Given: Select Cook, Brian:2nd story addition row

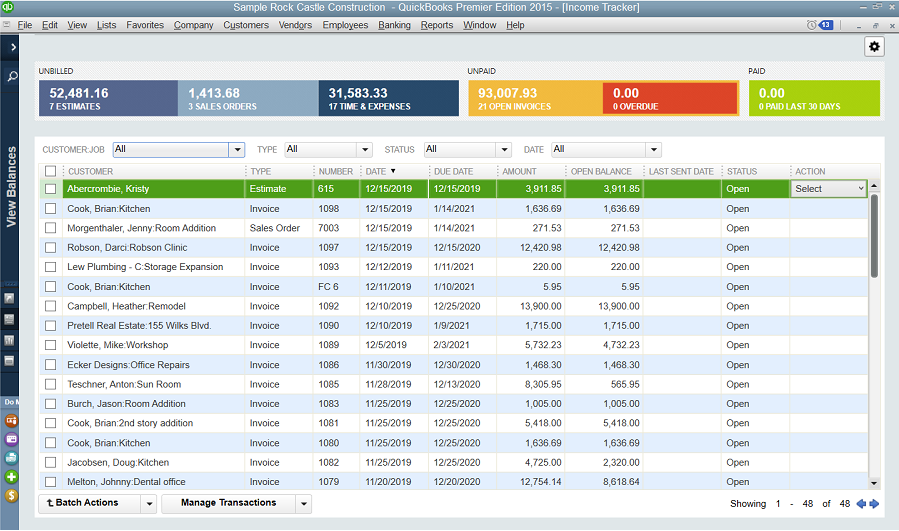Looking at the screenshot, I should pyautogui.click(x=454, y=423).
